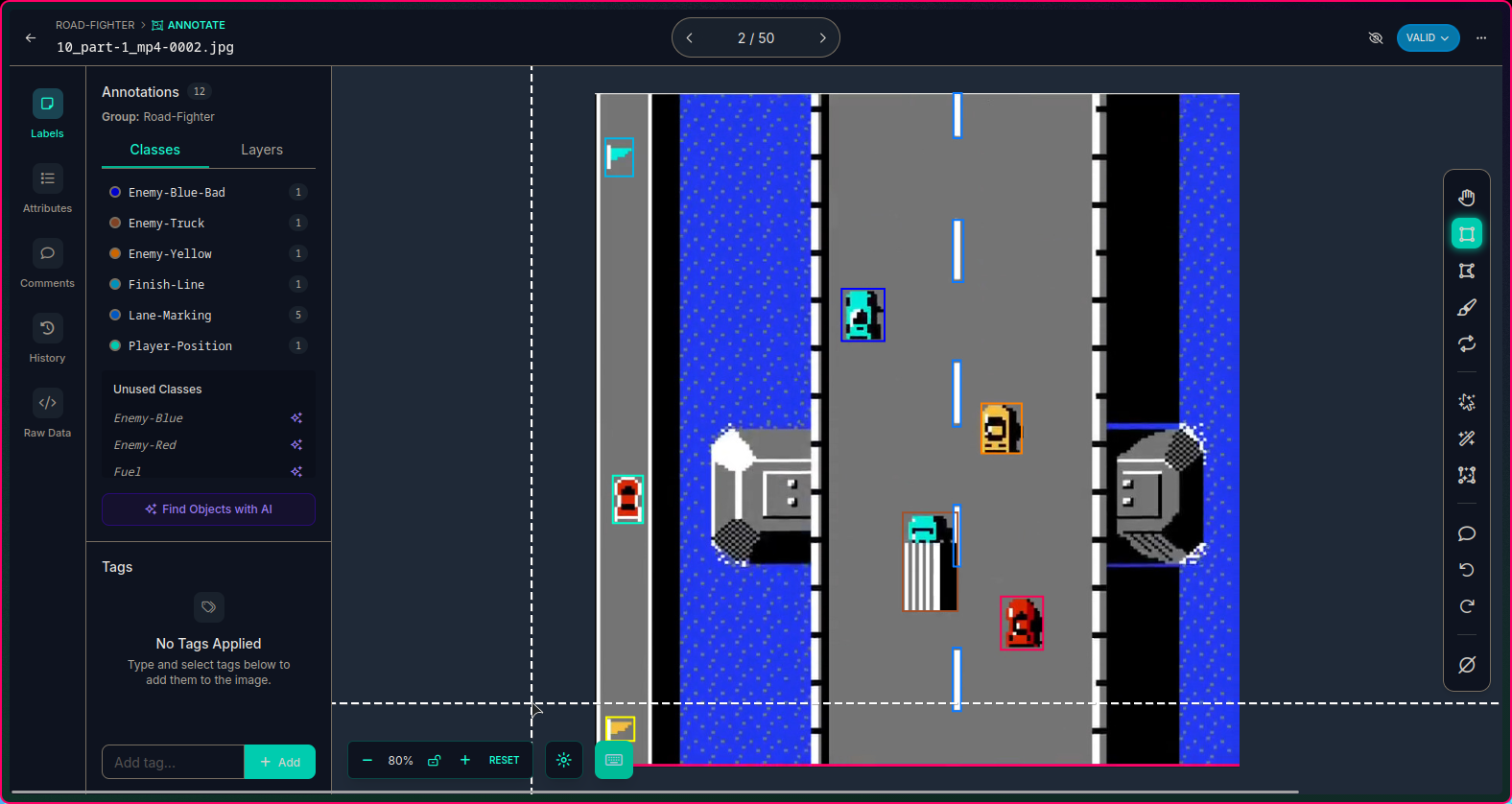Click the Add tag button
The height and width of the screenshot is (804, 1512).
(x=280, y=762)
